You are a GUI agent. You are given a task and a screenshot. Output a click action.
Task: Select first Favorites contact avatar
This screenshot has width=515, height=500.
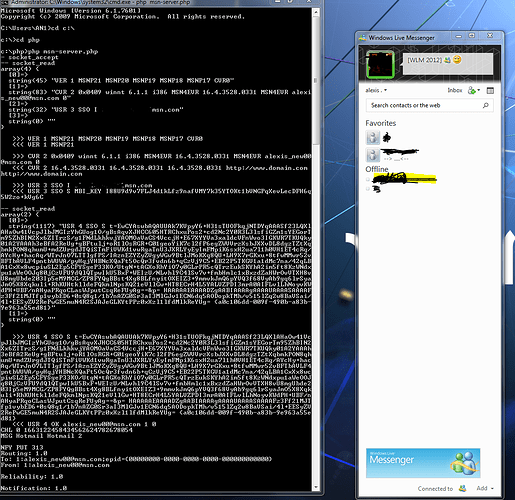click(x=373, y=137)
